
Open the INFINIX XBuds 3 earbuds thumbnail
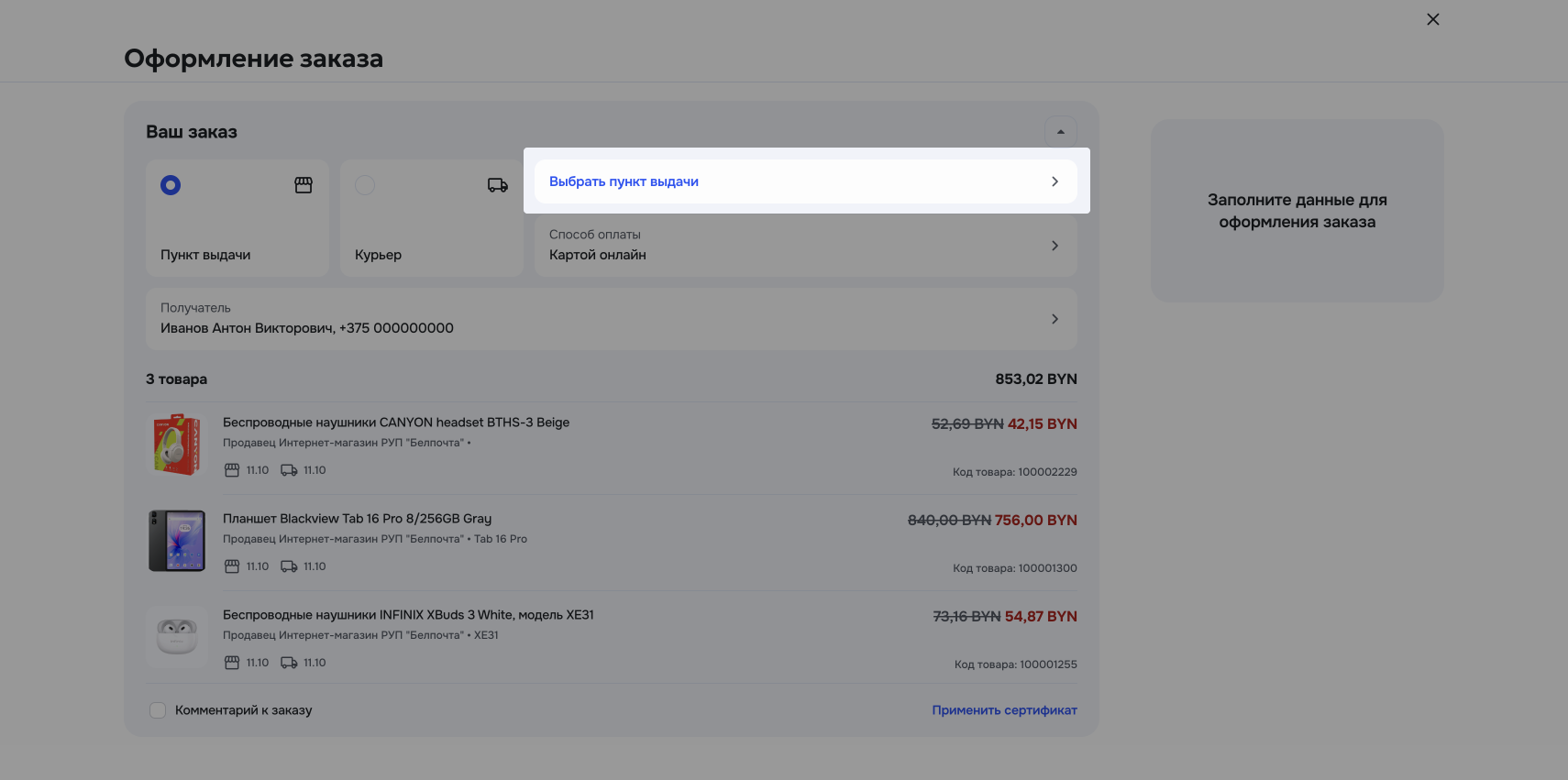coord(177,636)
